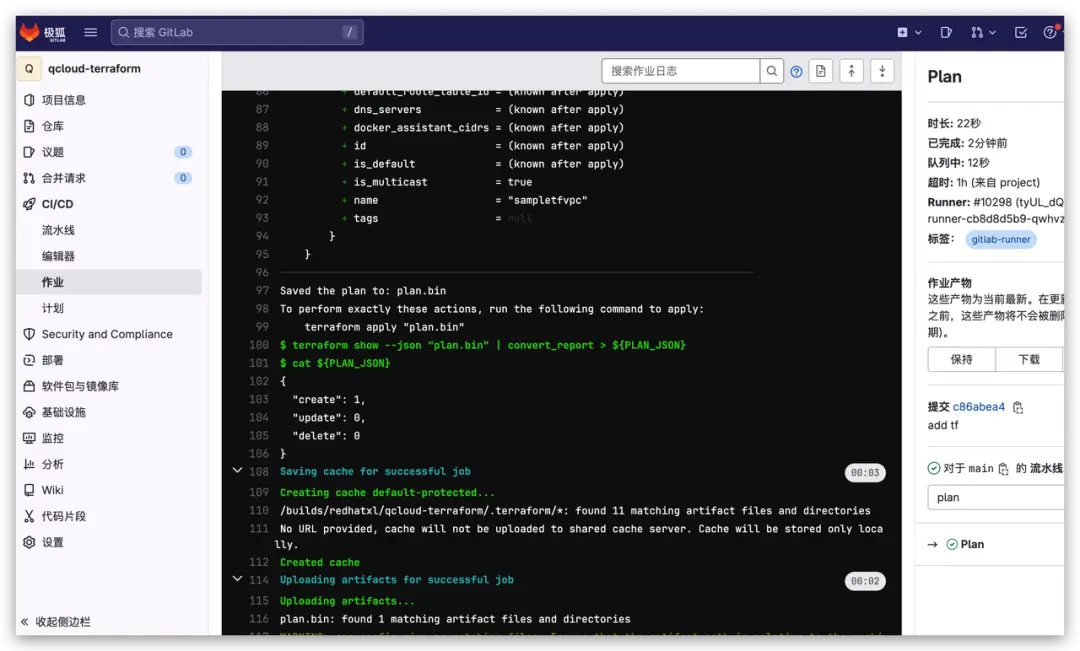Open commit link c86abea4
The image size is (1080, 651).
tap(978, 407)
